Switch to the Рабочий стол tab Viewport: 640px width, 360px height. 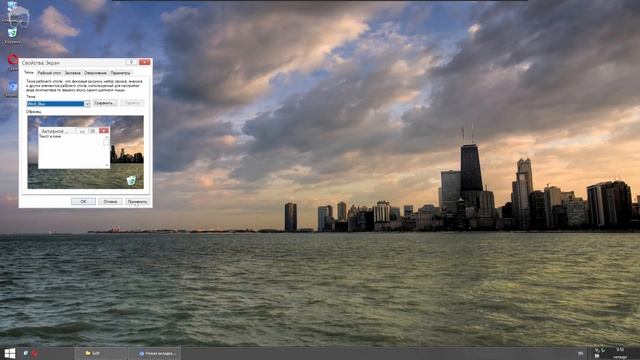(49, 73)
